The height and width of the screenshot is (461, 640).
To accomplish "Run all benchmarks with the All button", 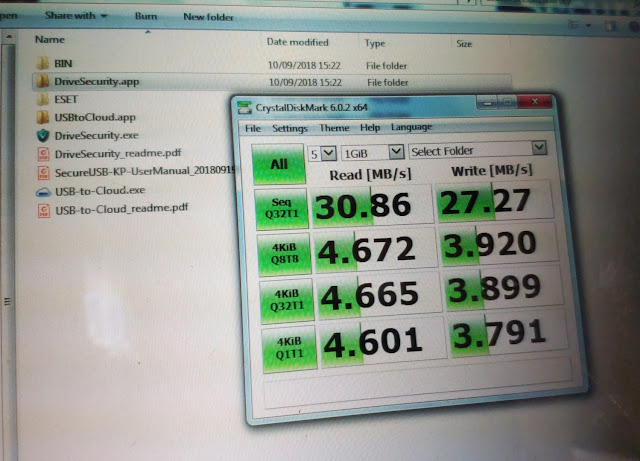I will (x=278, y=164).
